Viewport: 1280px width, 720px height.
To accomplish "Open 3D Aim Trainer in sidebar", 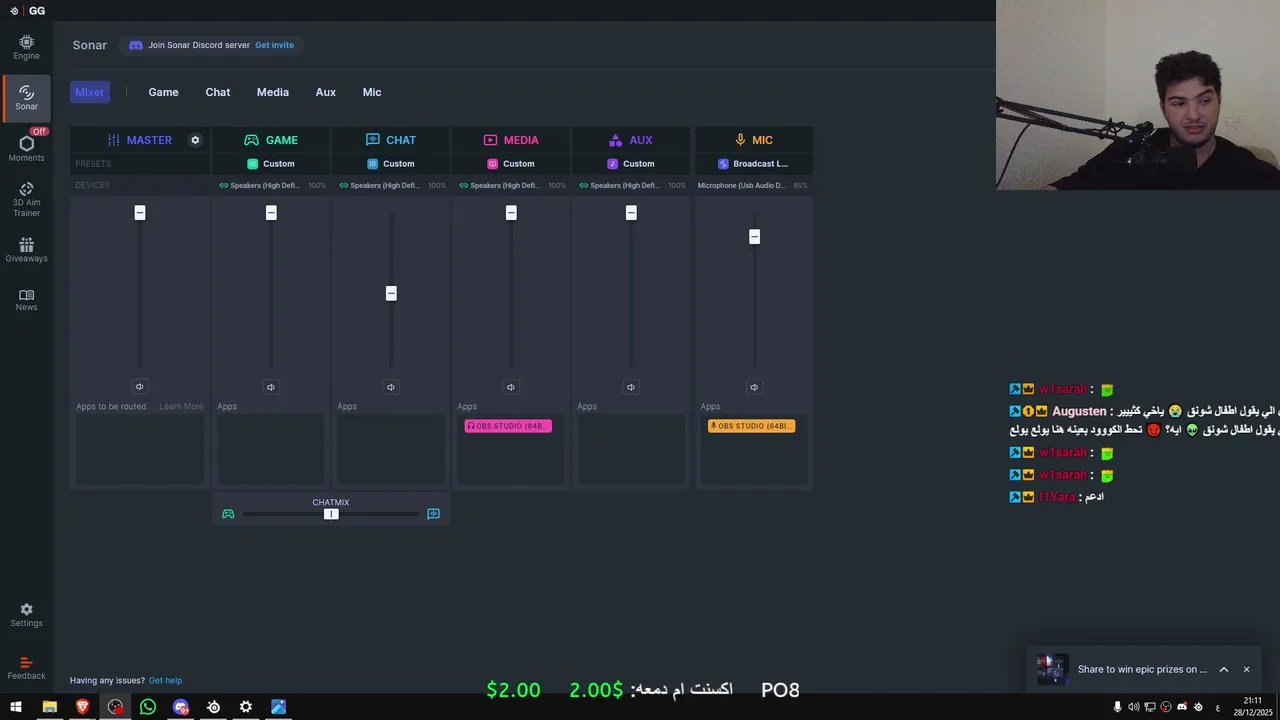I will (x=26, y=200).
